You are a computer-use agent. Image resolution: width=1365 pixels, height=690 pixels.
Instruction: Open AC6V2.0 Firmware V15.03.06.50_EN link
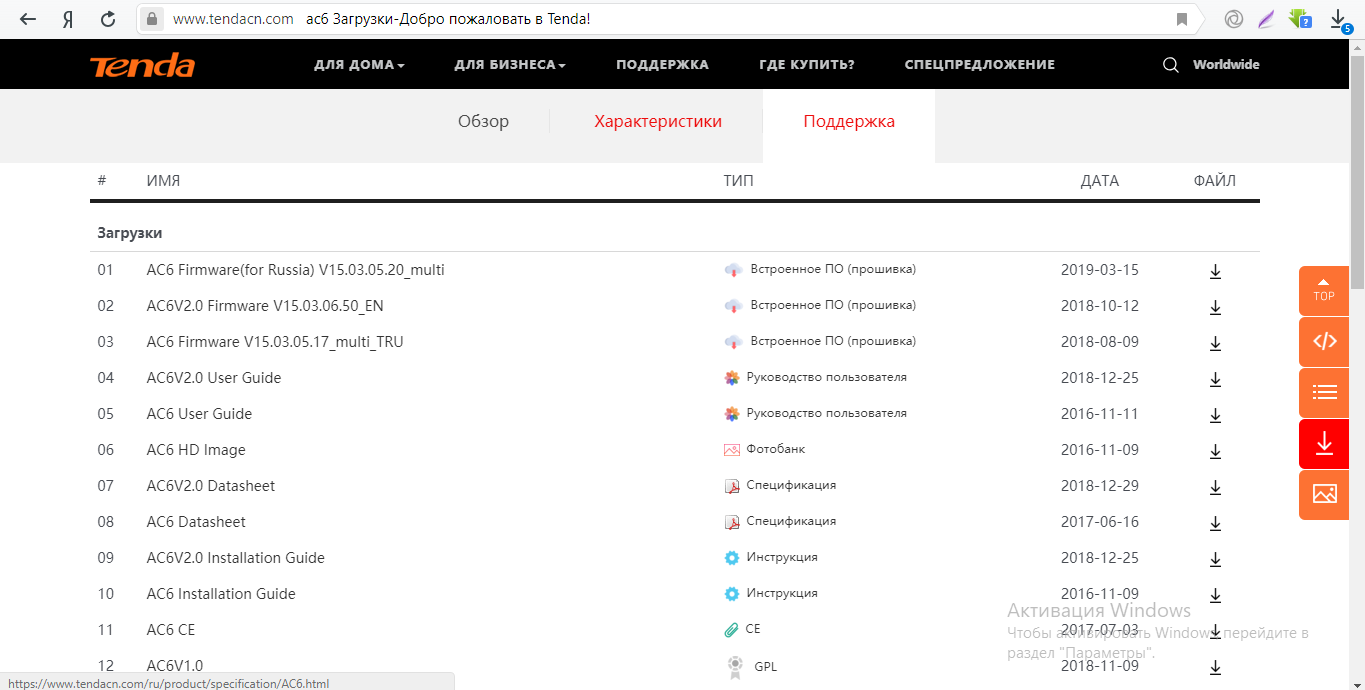click(265, 306)
